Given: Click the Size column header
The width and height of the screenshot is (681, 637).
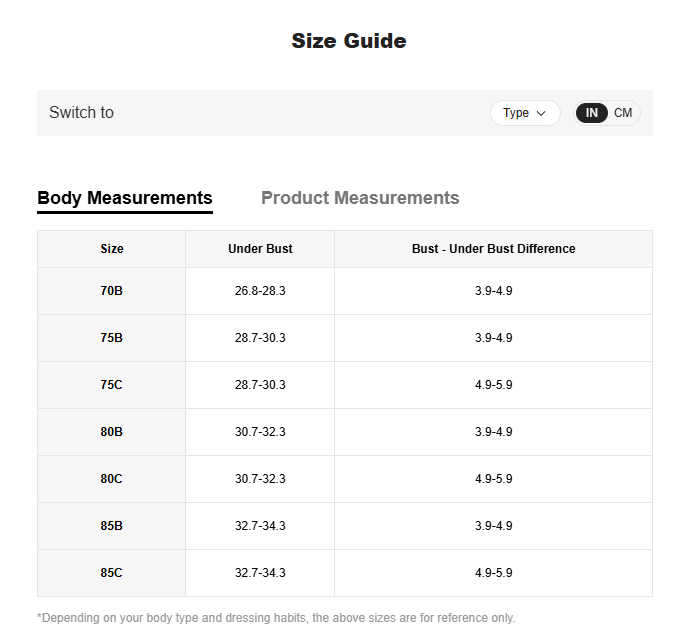Looking at the screenshot, I should 112,249.
